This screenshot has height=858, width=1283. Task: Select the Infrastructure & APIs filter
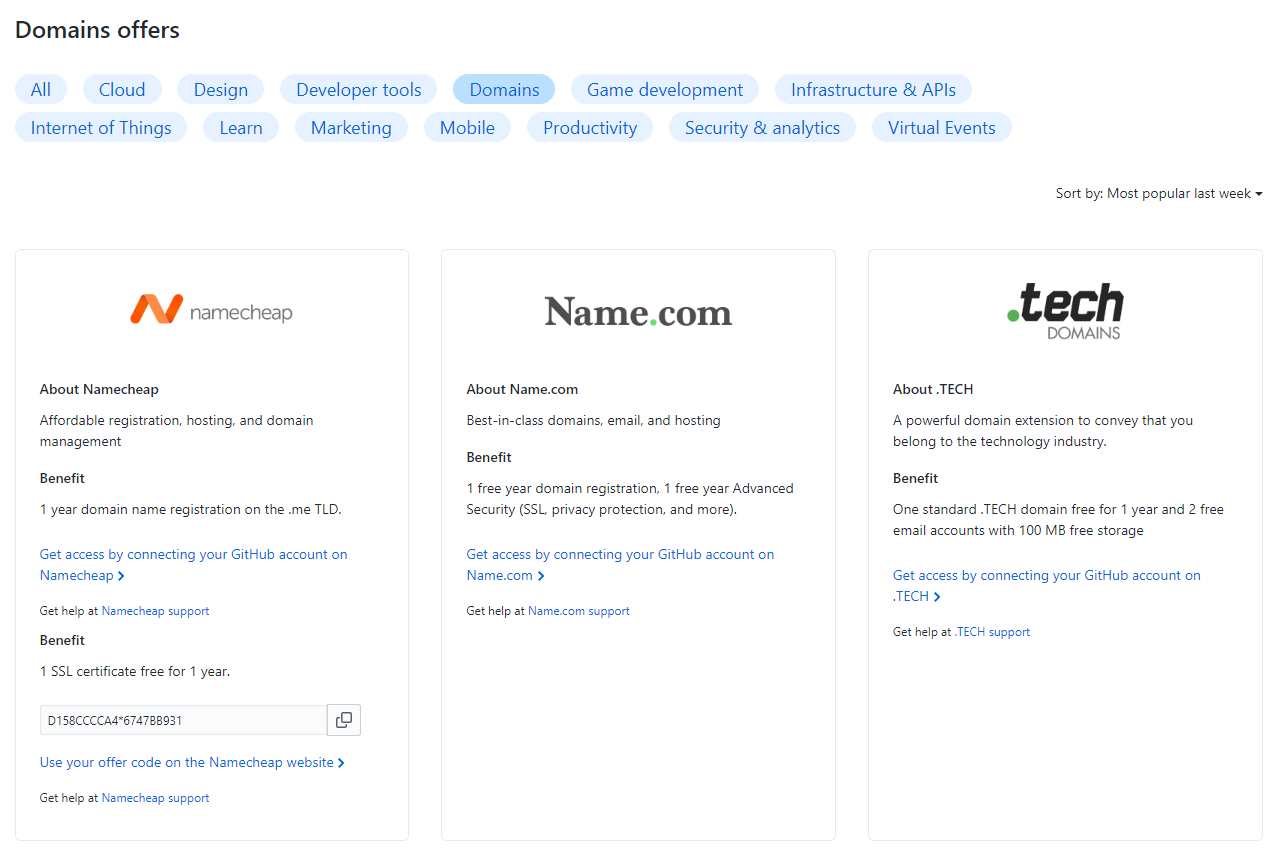point(873,90)
